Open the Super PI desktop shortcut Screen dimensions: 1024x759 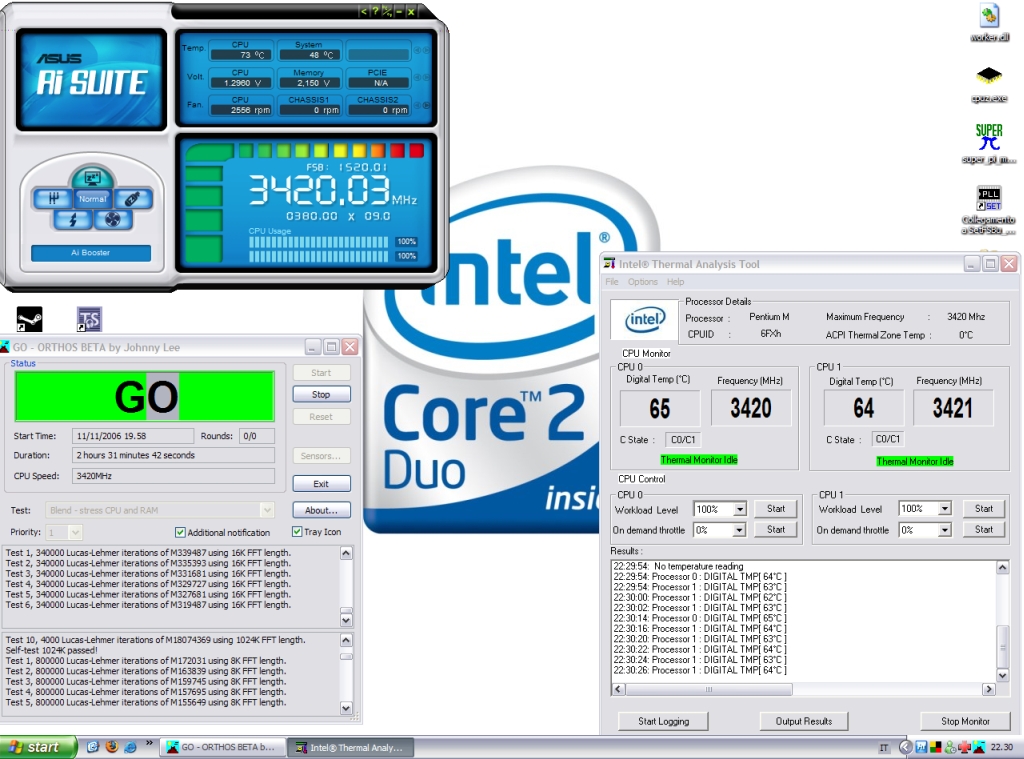point(989,143)
